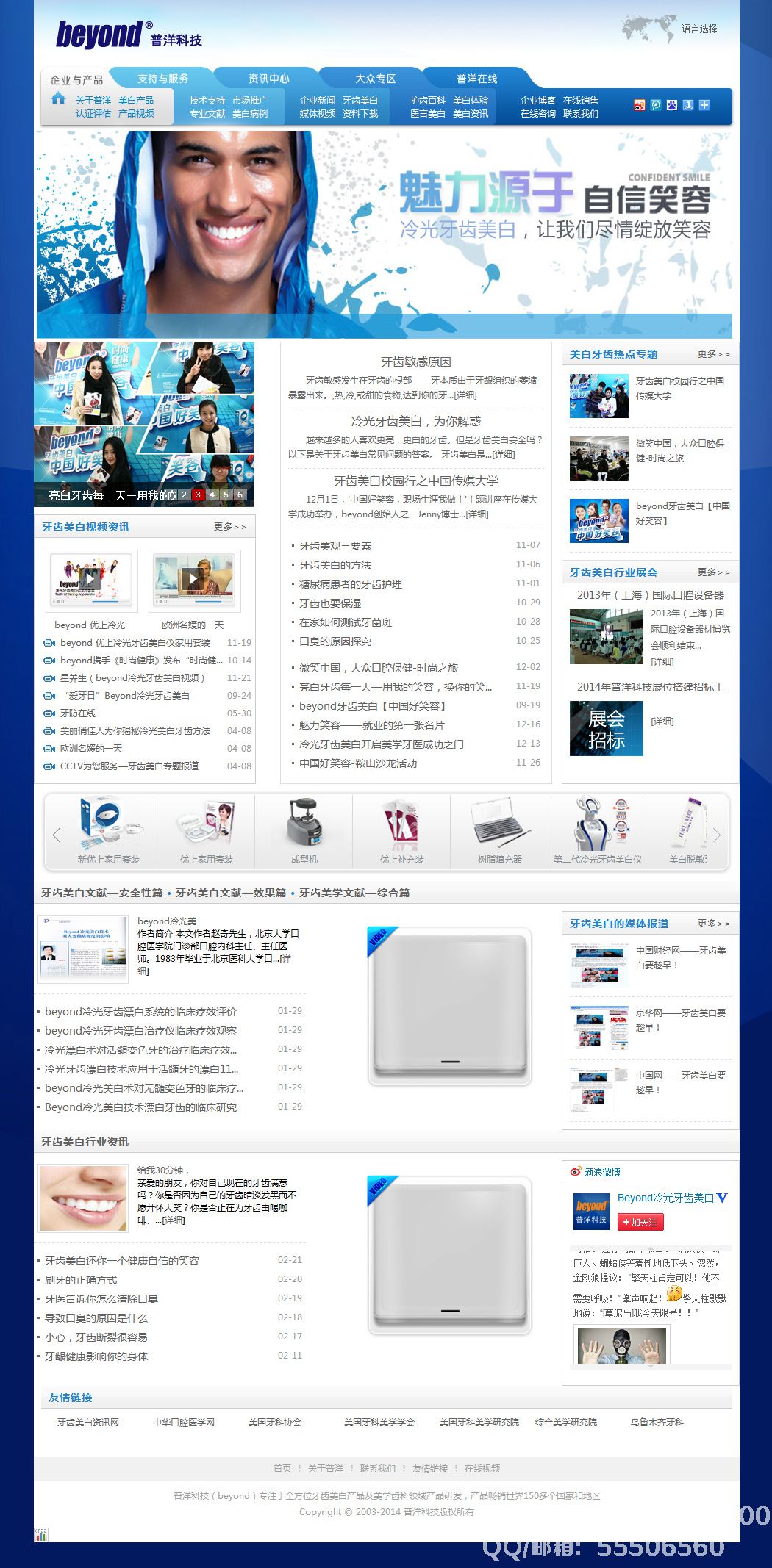The image size is (772, 1568).
Task: Click the smiling teeth article thumbnail
Action: click(83, 1198)
